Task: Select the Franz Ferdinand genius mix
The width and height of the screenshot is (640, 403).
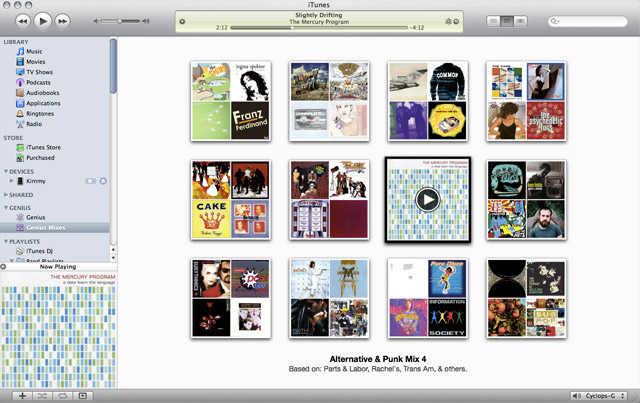Action: point(231,101)
